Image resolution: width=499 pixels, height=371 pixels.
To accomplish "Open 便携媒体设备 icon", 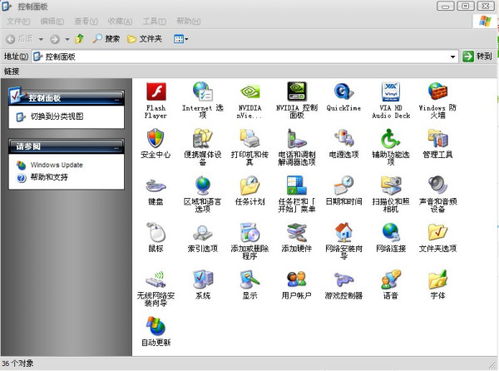I will coord(203,139).
